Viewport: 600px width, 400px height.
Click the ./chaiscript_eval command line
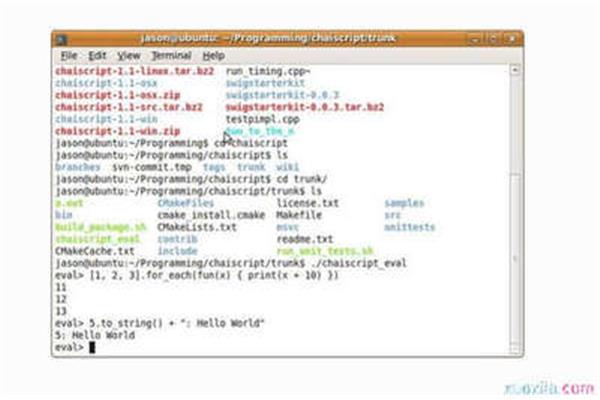click(231, 263)
